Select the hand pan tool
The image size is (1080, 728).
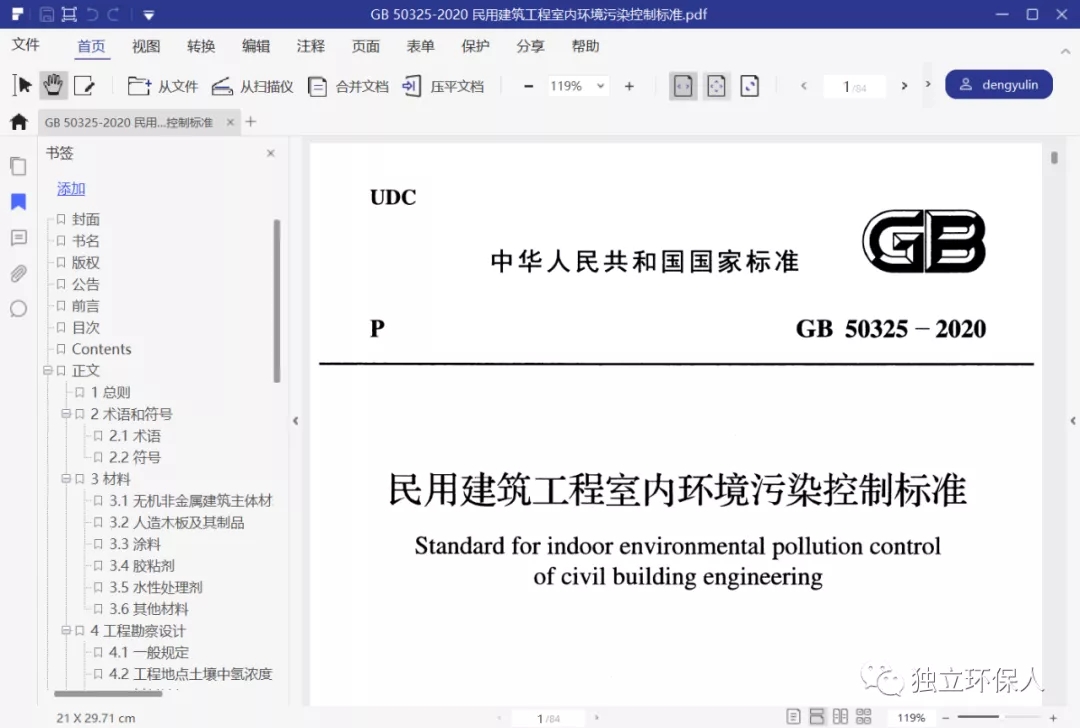tap(53, 86)
